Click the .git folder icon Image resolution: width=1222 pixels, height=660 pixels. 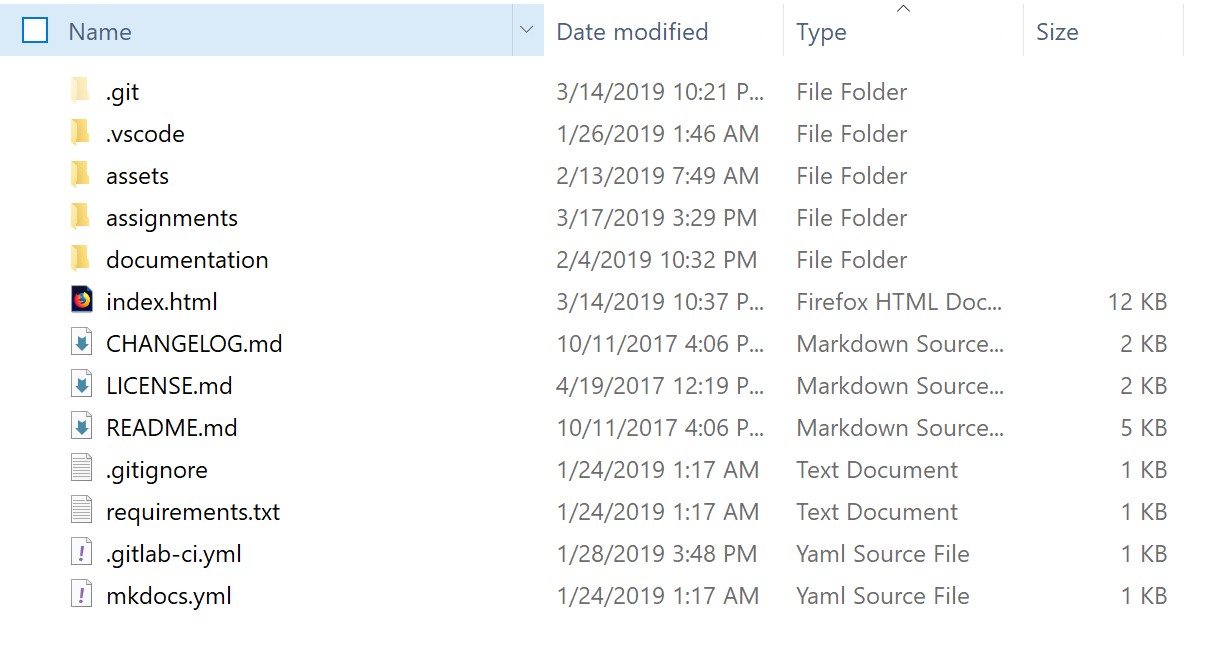click(81, 91)
